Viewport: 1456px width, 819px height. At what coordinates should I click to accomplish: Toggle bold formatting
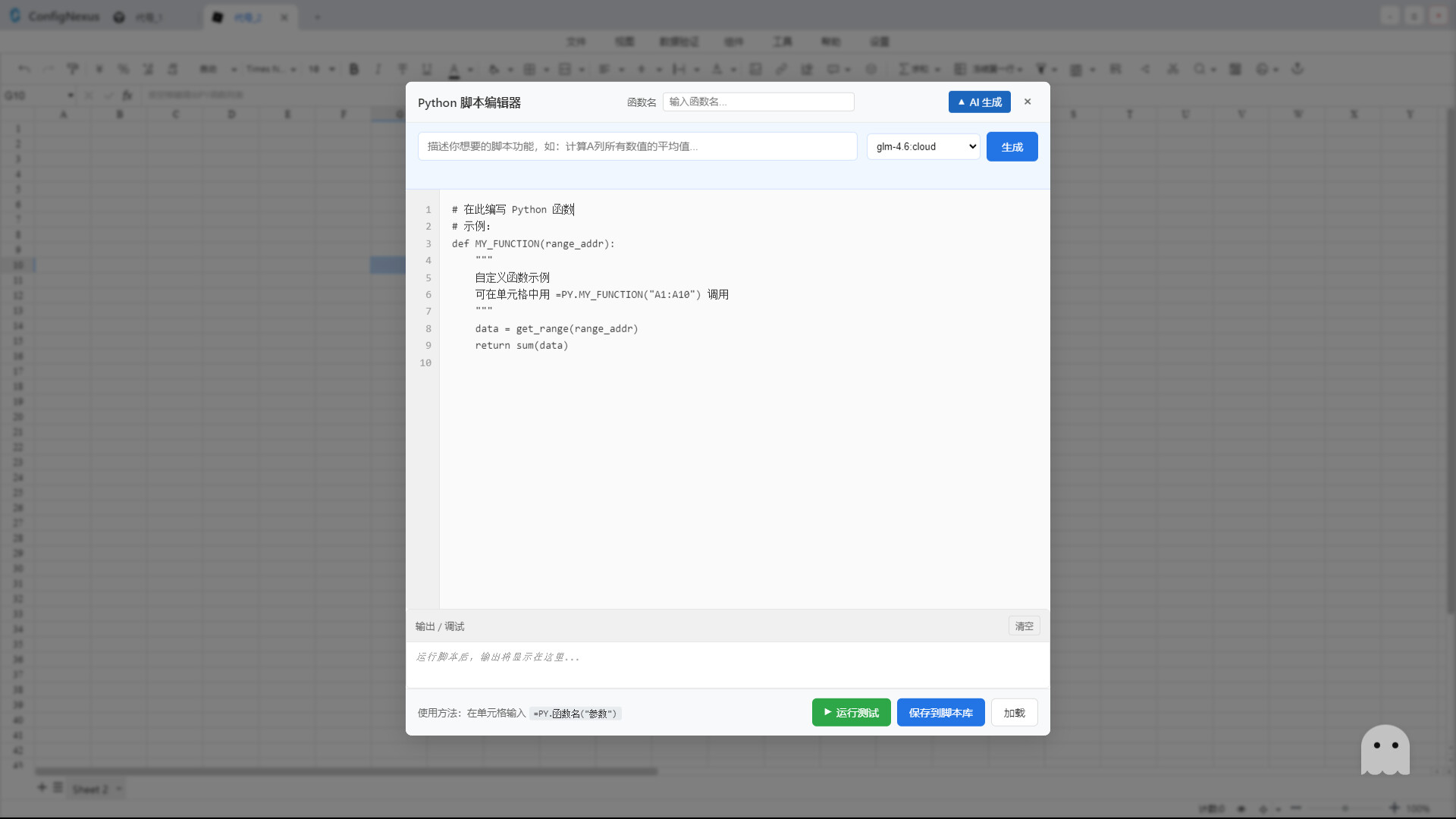353,68
